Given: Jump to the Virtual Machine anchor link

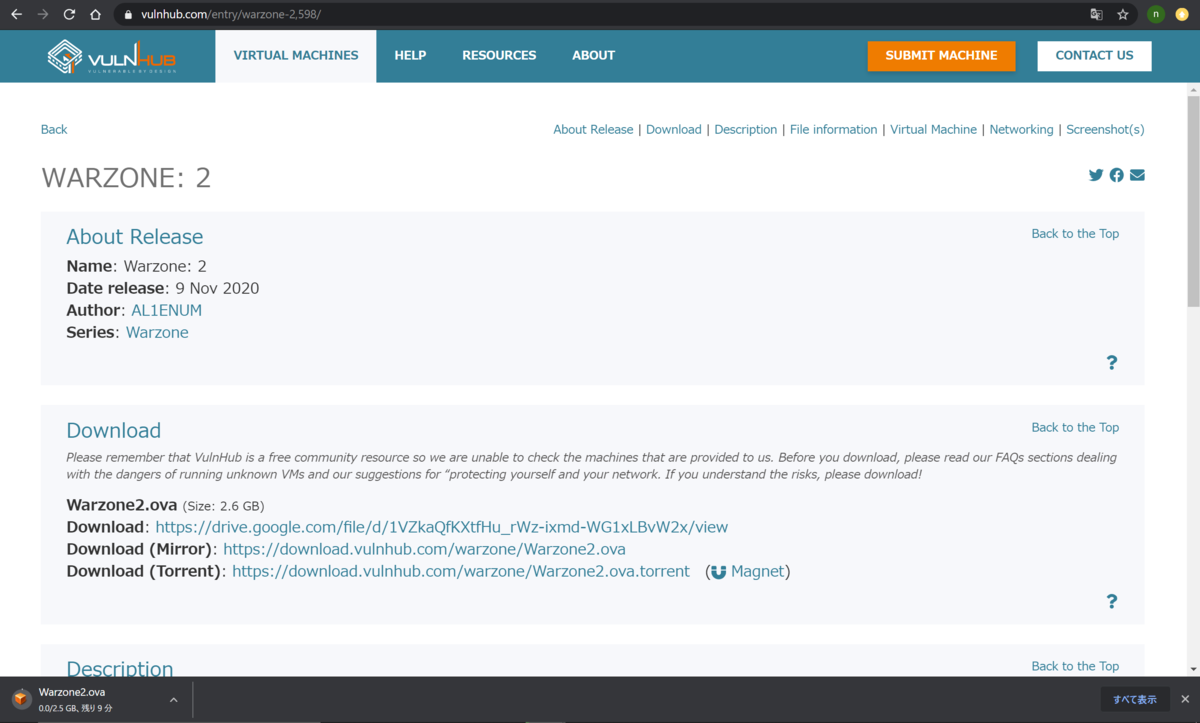Looking at the screenshot, I should pyautogui.click(x=933, y=129).
